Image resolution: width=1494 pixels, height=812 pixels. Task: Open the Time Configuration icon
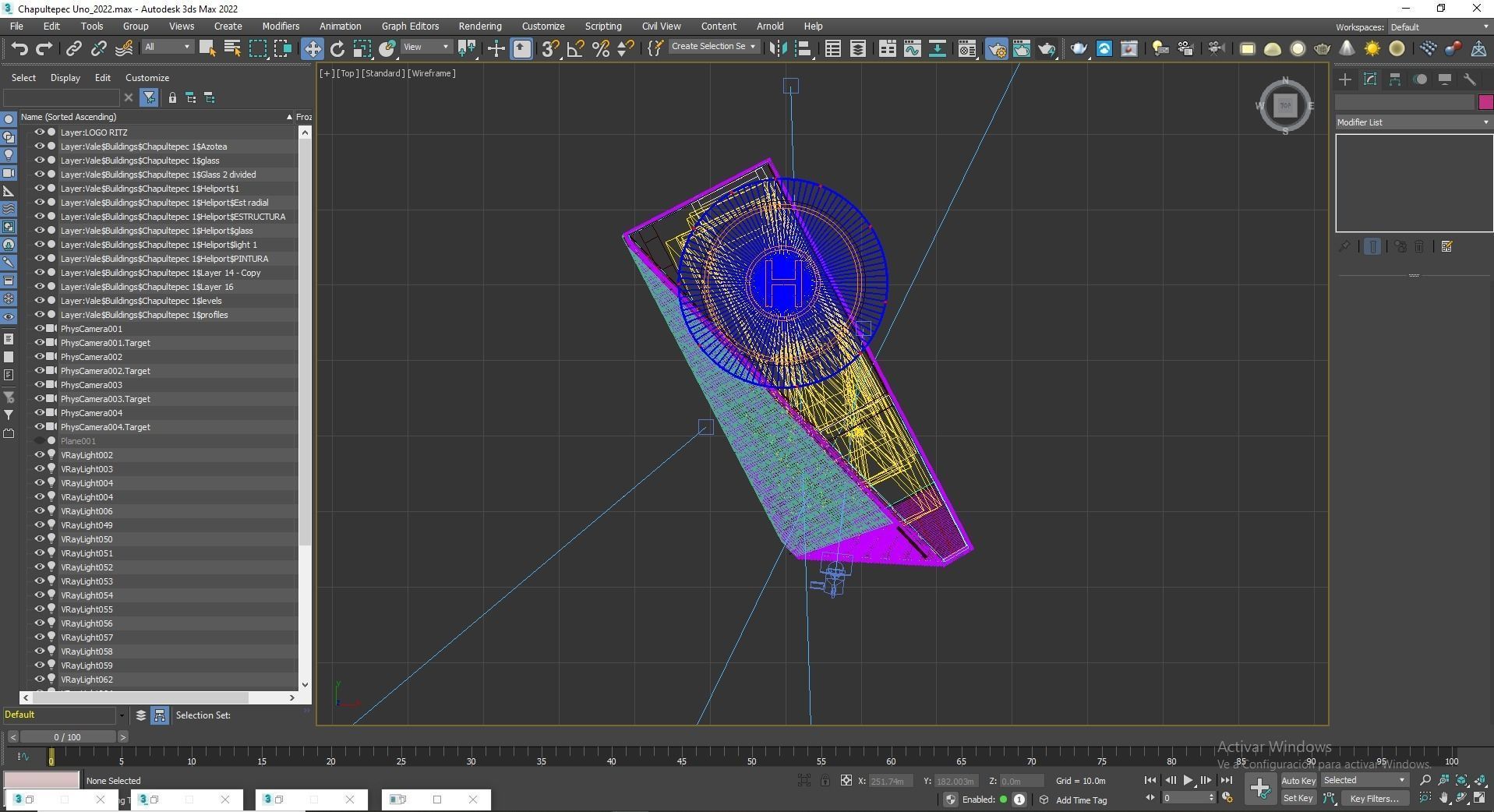click(x=1227, y=798)
